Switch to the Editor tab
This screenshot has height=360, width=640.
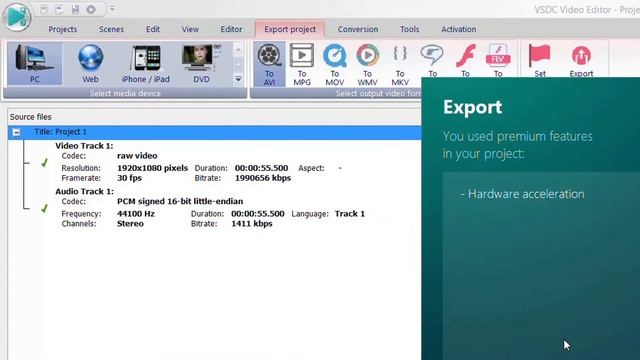[231, 29]
